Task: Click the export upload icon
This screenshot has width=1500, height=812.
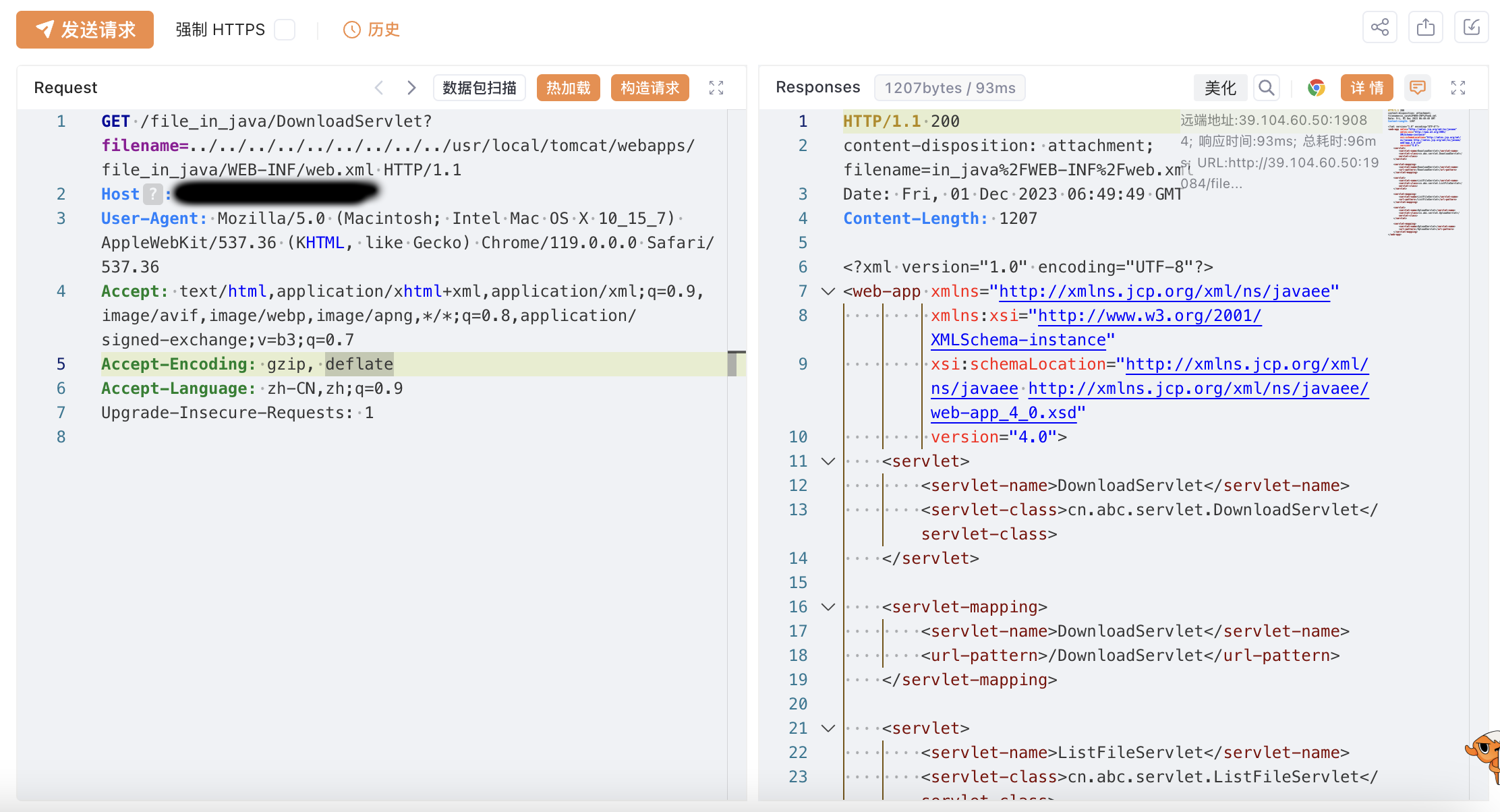Action: pyautogui.click(x=1425, y=28)
